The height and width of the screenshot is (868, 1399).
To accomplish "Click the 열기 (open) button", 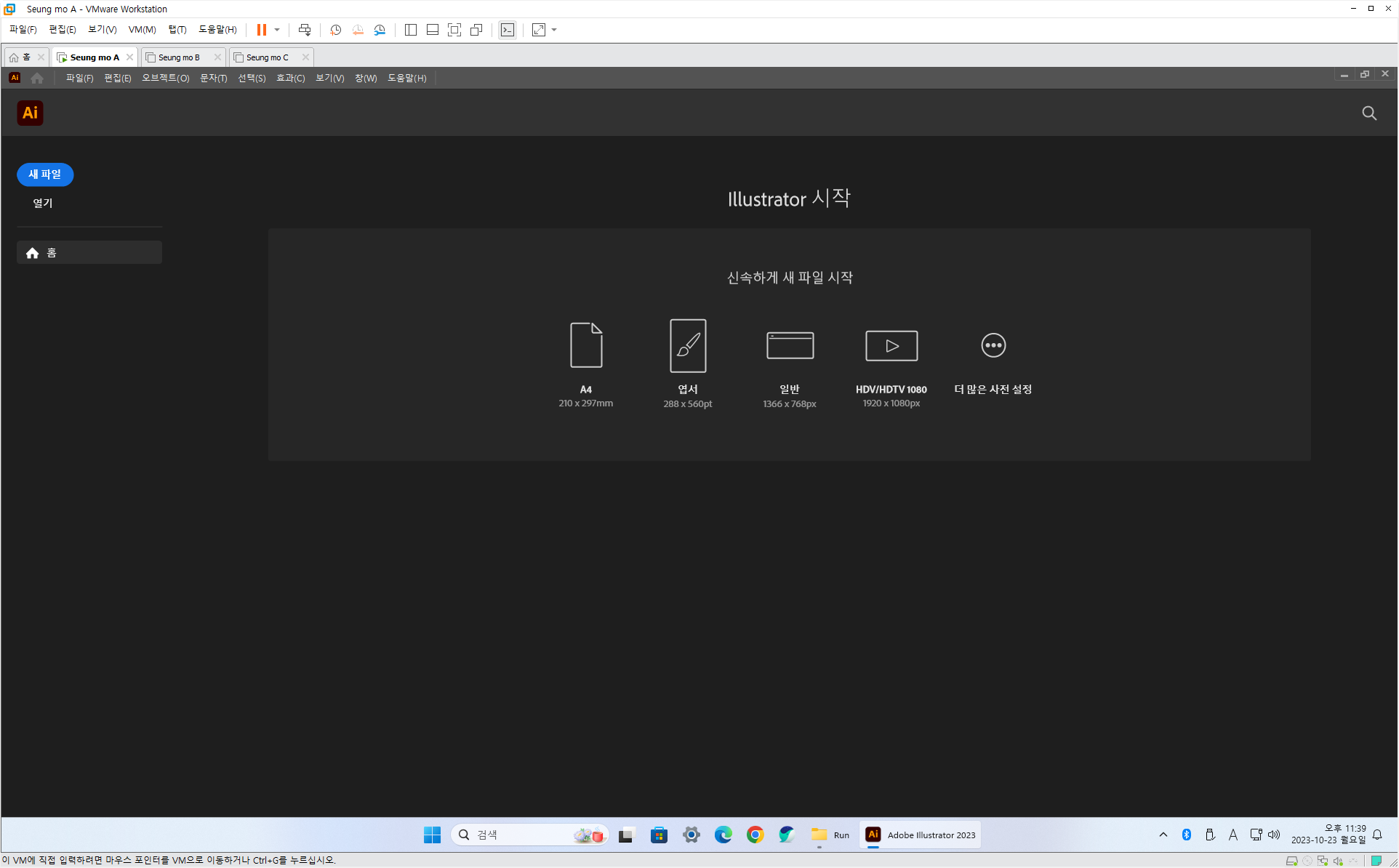I will pos(43,203).
